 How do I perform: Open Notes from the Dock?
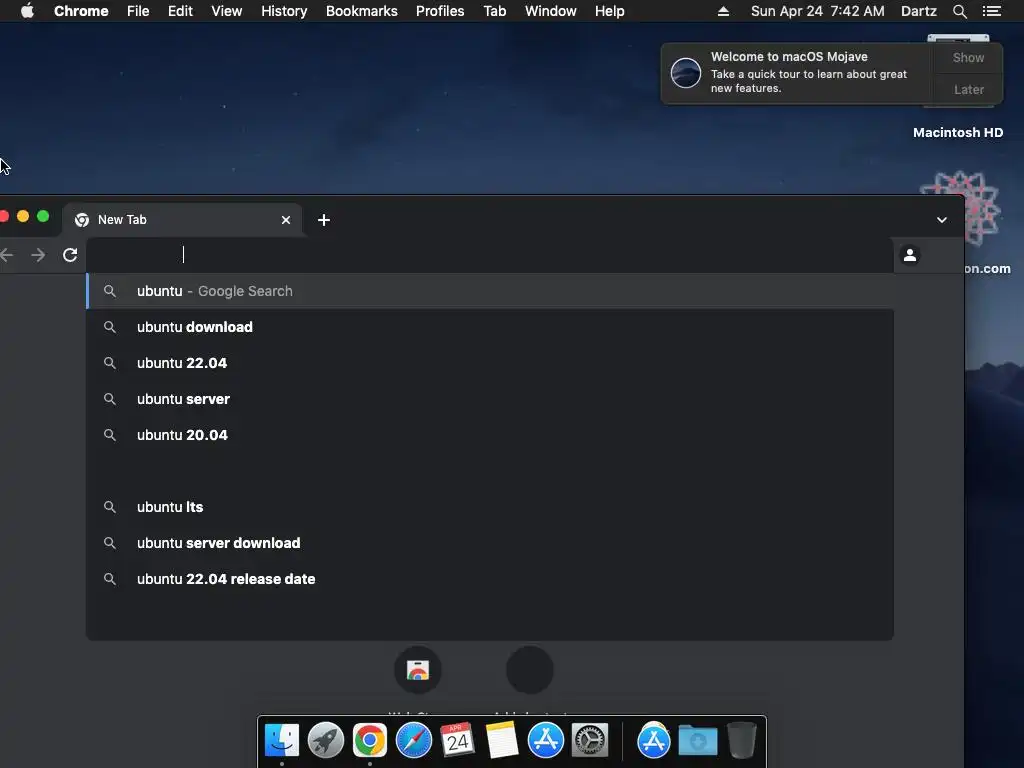point(502,741)
